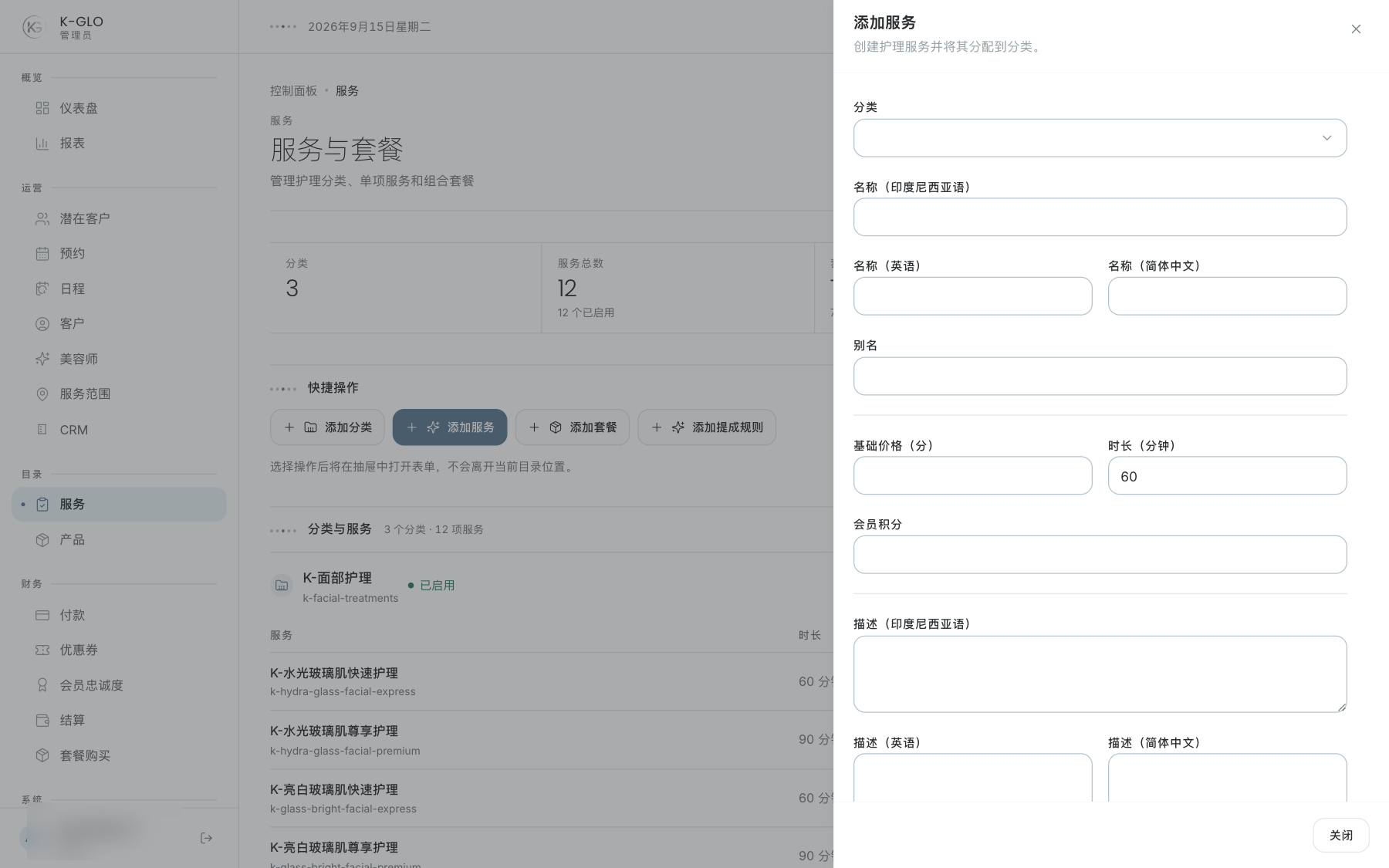Open 日程 schedule icon
The height and width of the screenshot is (868, 1389).
(42, 289)
